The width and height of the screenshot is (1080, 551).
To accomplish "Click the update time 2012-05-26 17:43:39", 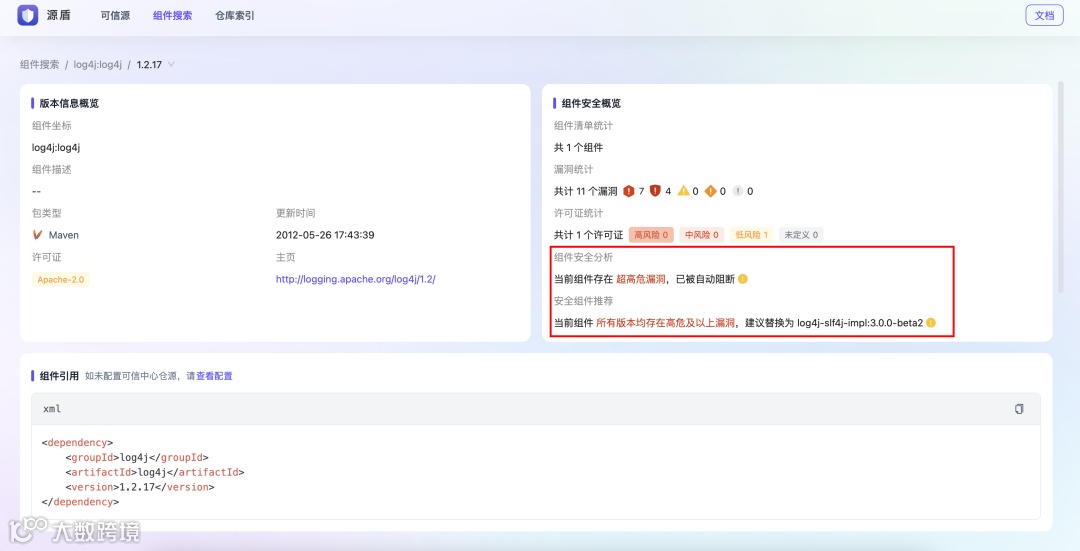I will pyautogui.click(x=325, y=235).
